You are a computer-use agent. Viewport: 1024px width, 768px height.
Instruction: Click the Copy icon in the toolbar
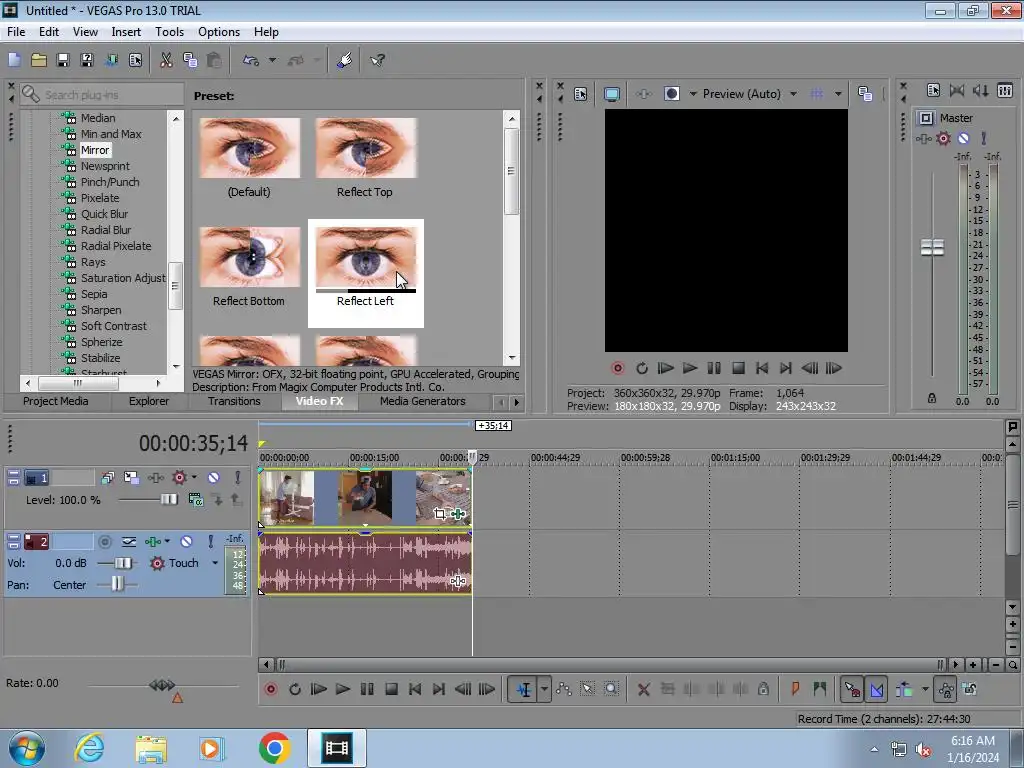coord(190,60)
